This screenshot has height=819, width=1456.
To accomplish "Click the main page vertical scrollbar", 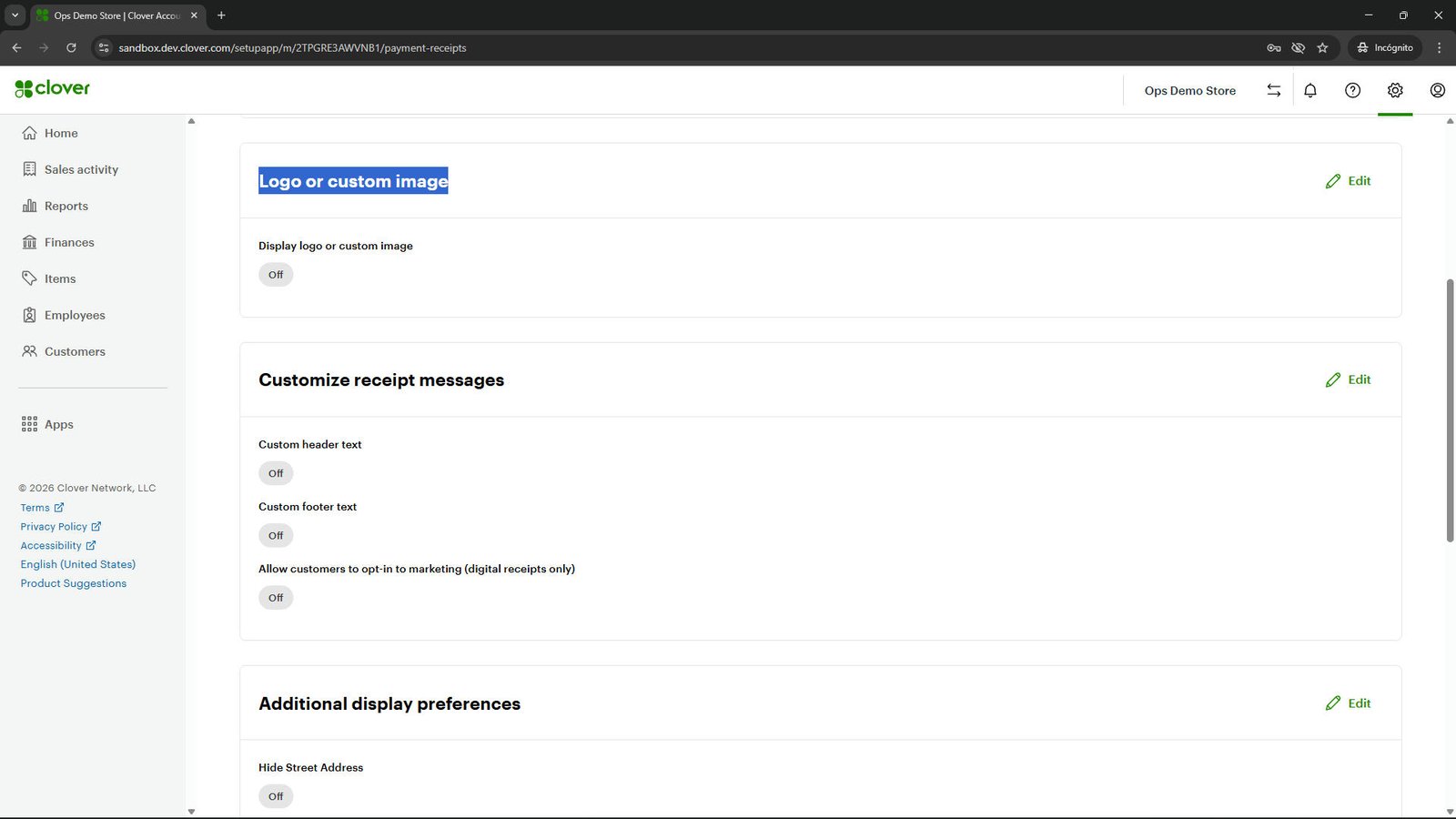I will point(1450,410).
